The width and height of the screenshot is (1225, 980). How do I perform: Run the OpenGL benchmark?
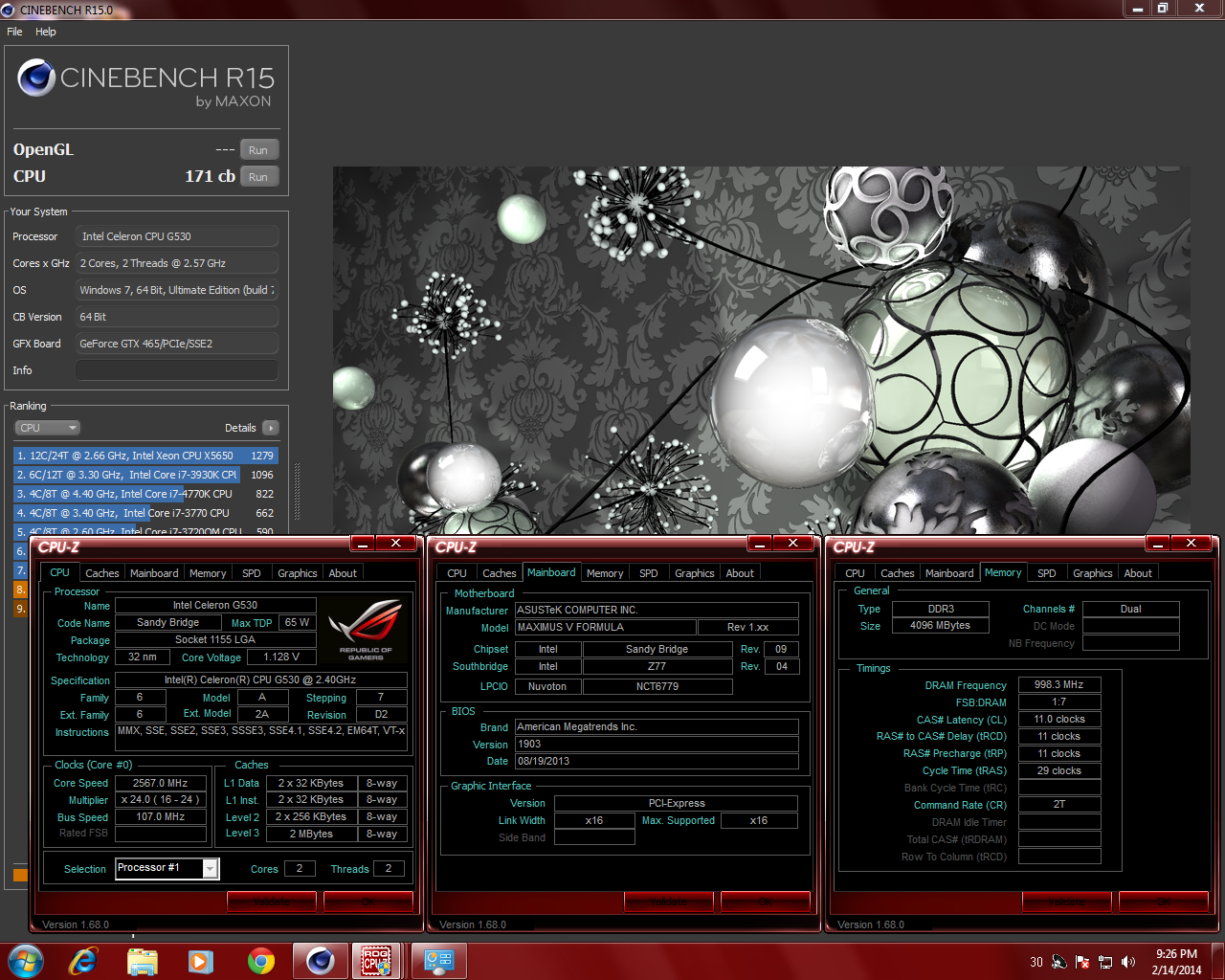pyautogui.click(x=258, y=150)
